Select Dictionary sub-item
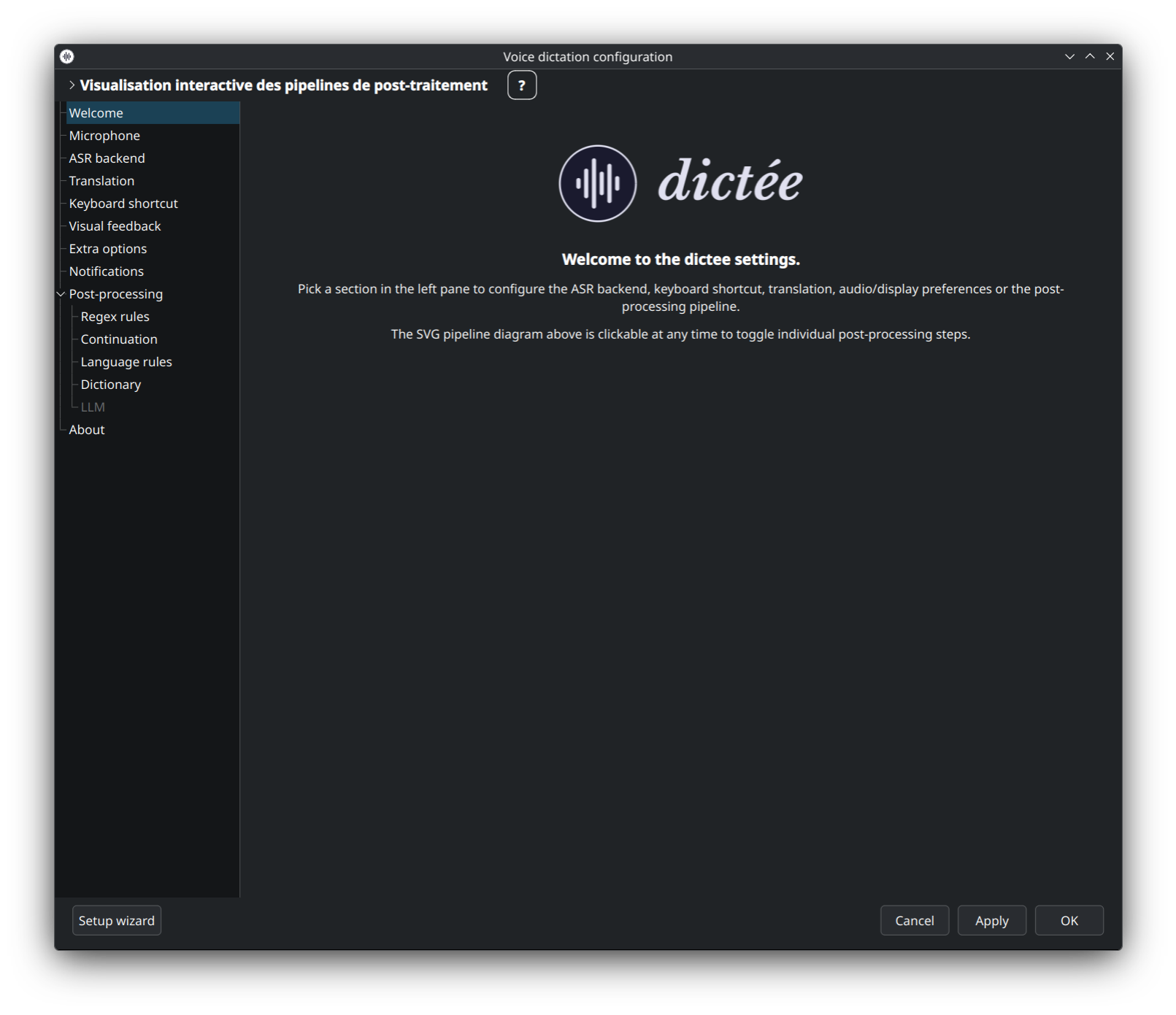The width and height of the screenshot is (1176, 1015). coord(111,385)
